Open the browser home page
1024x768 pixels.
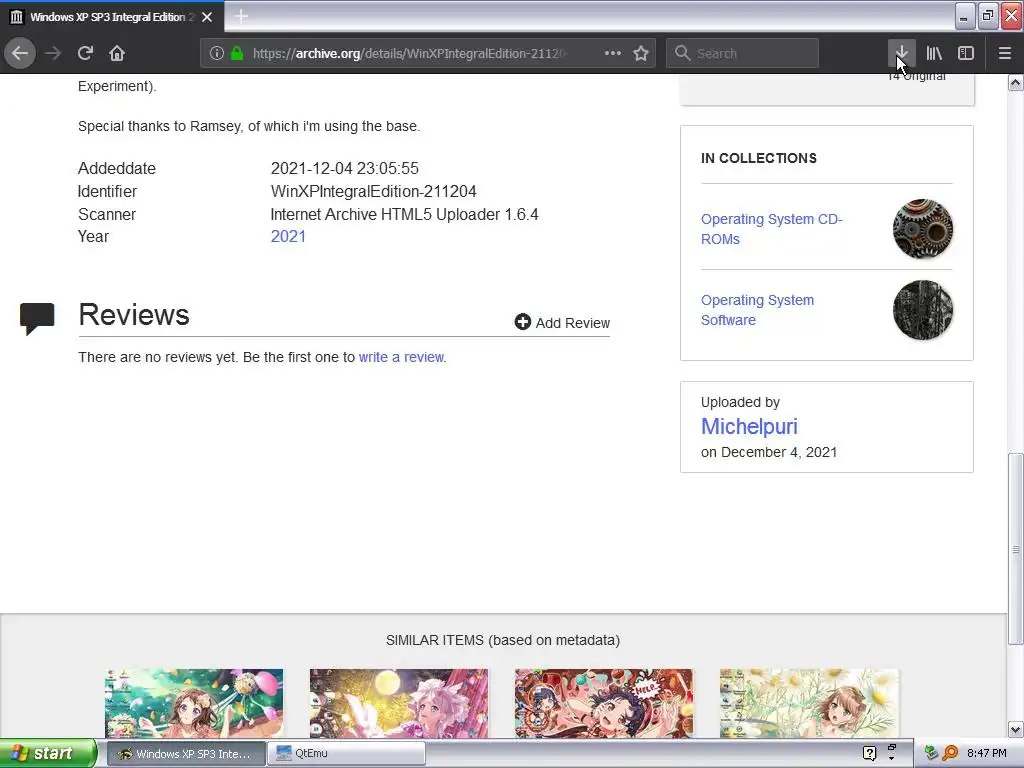(117, 53)
